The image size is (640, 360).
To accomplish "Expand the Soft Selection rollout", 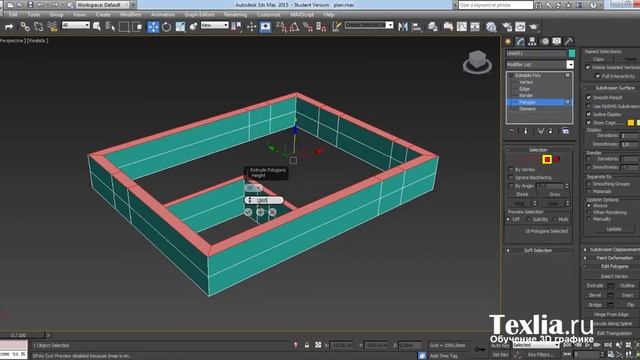I will click(x=538, y=250).
